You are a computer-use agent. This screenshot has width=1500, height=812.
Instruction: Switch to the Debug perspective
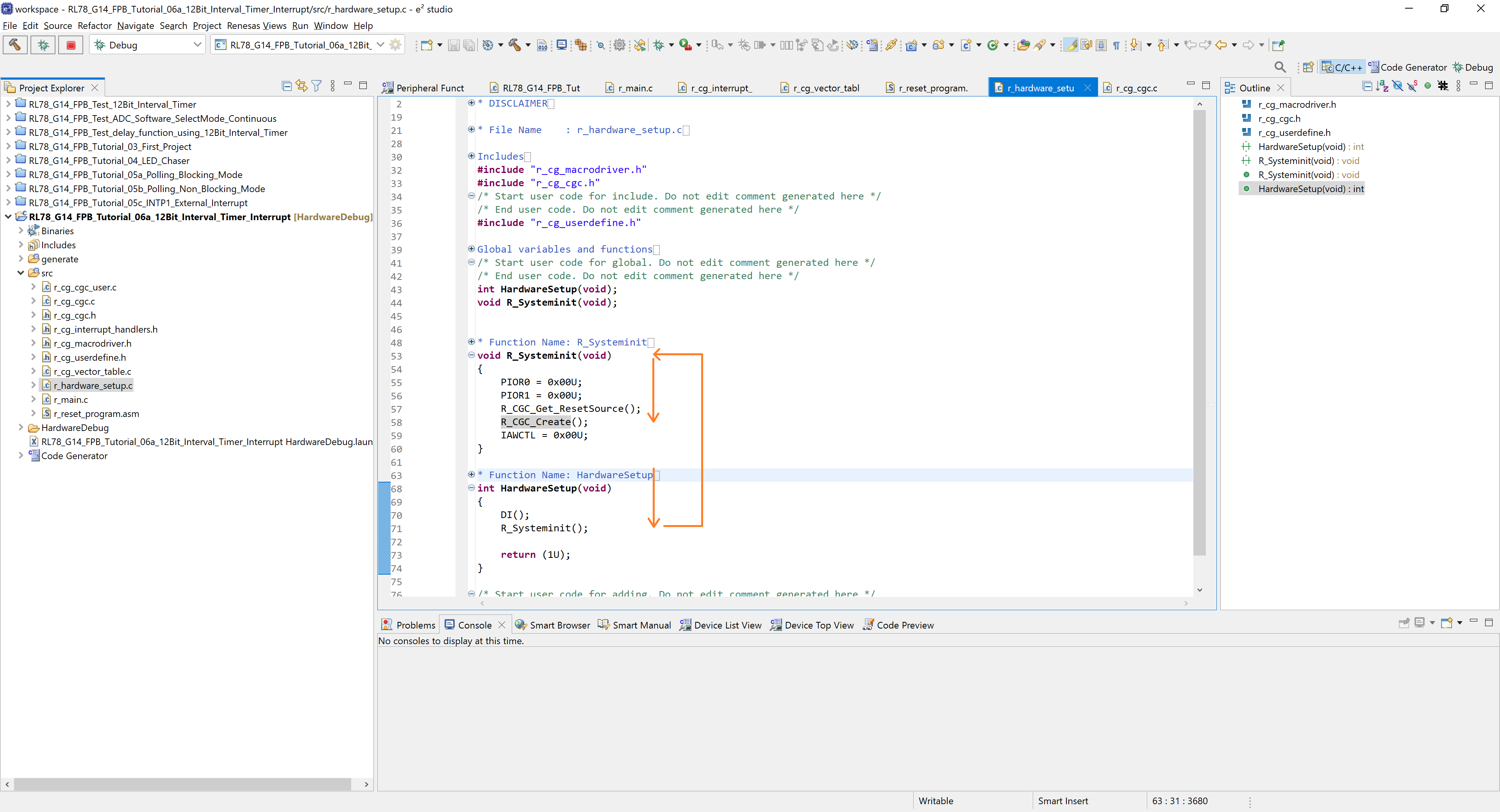[1473, 67]
